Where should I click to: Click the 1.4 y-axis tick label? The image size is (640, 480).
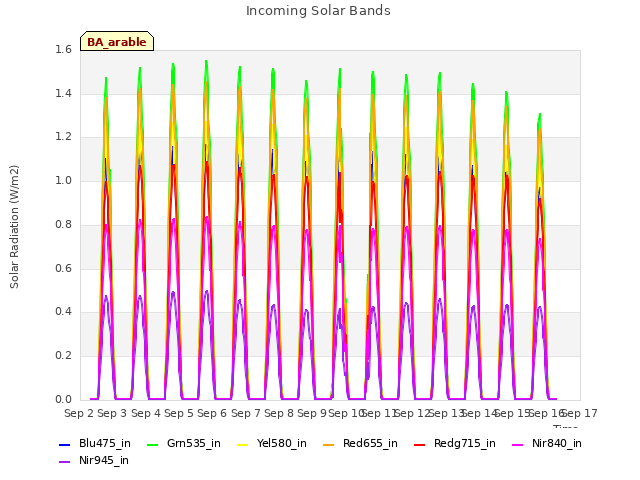tap(63, 93)
